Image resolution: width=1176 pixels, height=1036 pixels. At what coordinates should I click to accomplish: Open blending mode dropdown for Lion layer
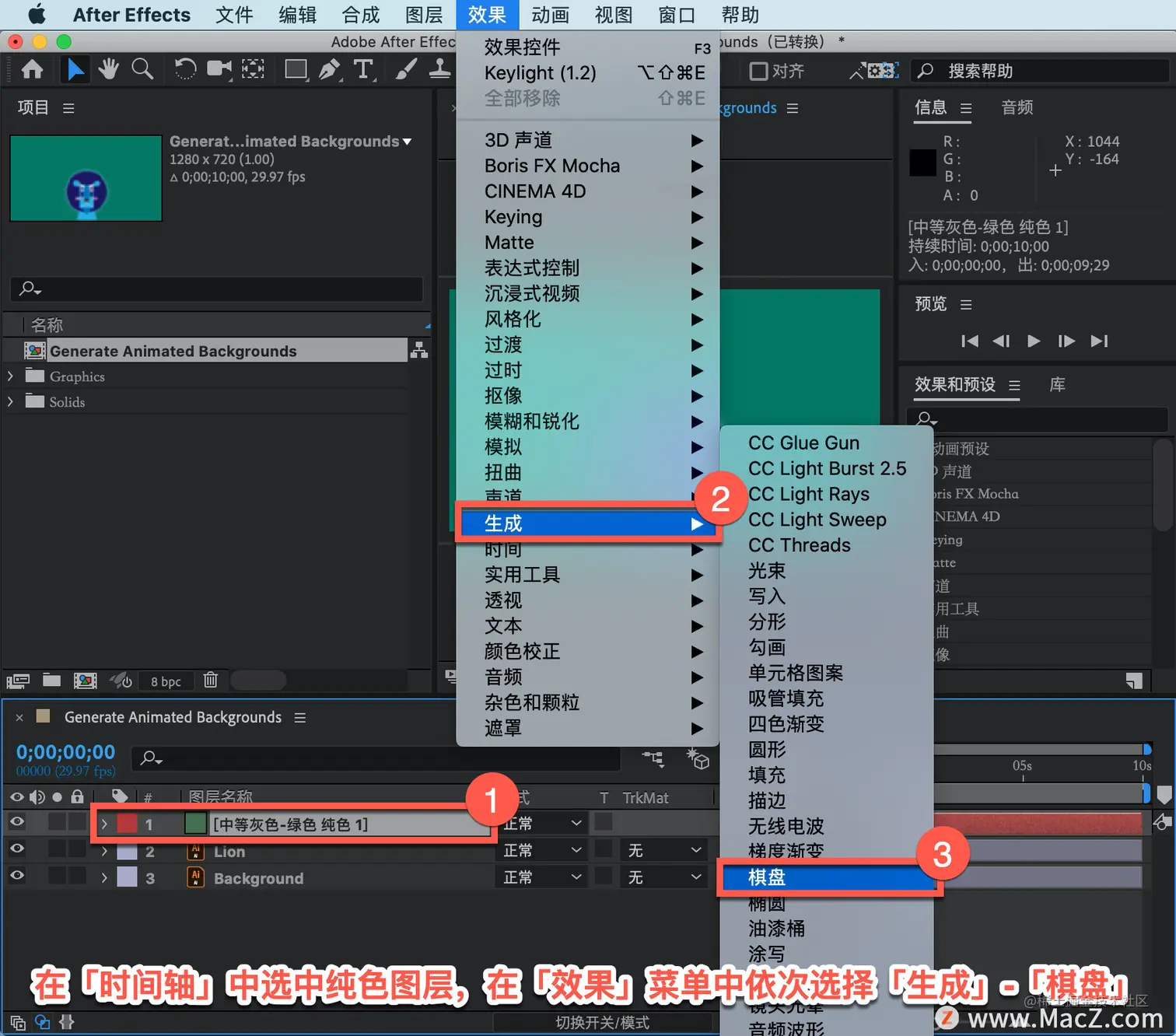[542, 850]
